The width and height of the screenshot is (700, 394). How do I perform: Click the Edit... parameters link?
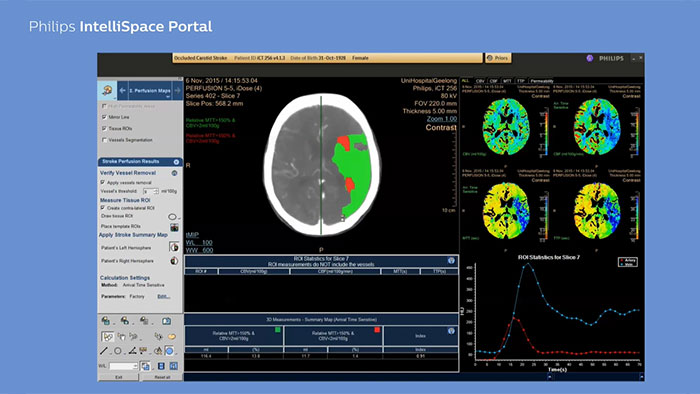(164, 296)
